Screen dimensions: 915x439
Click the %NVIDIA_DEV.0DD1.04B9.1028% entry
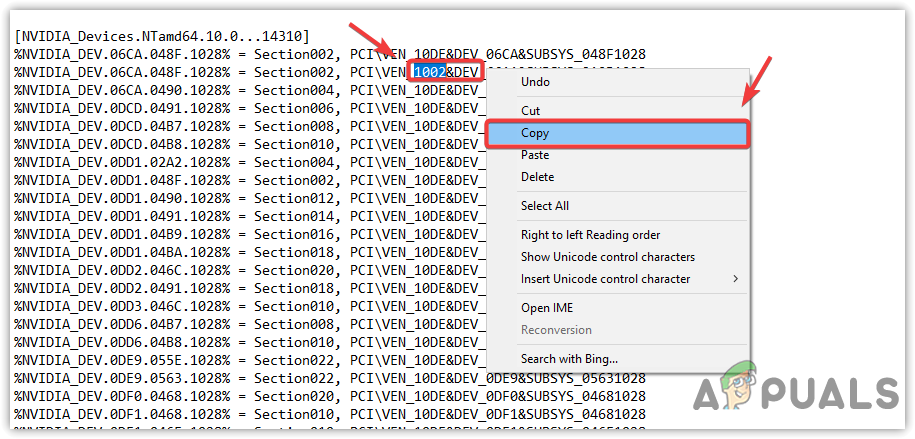(121, 235)
